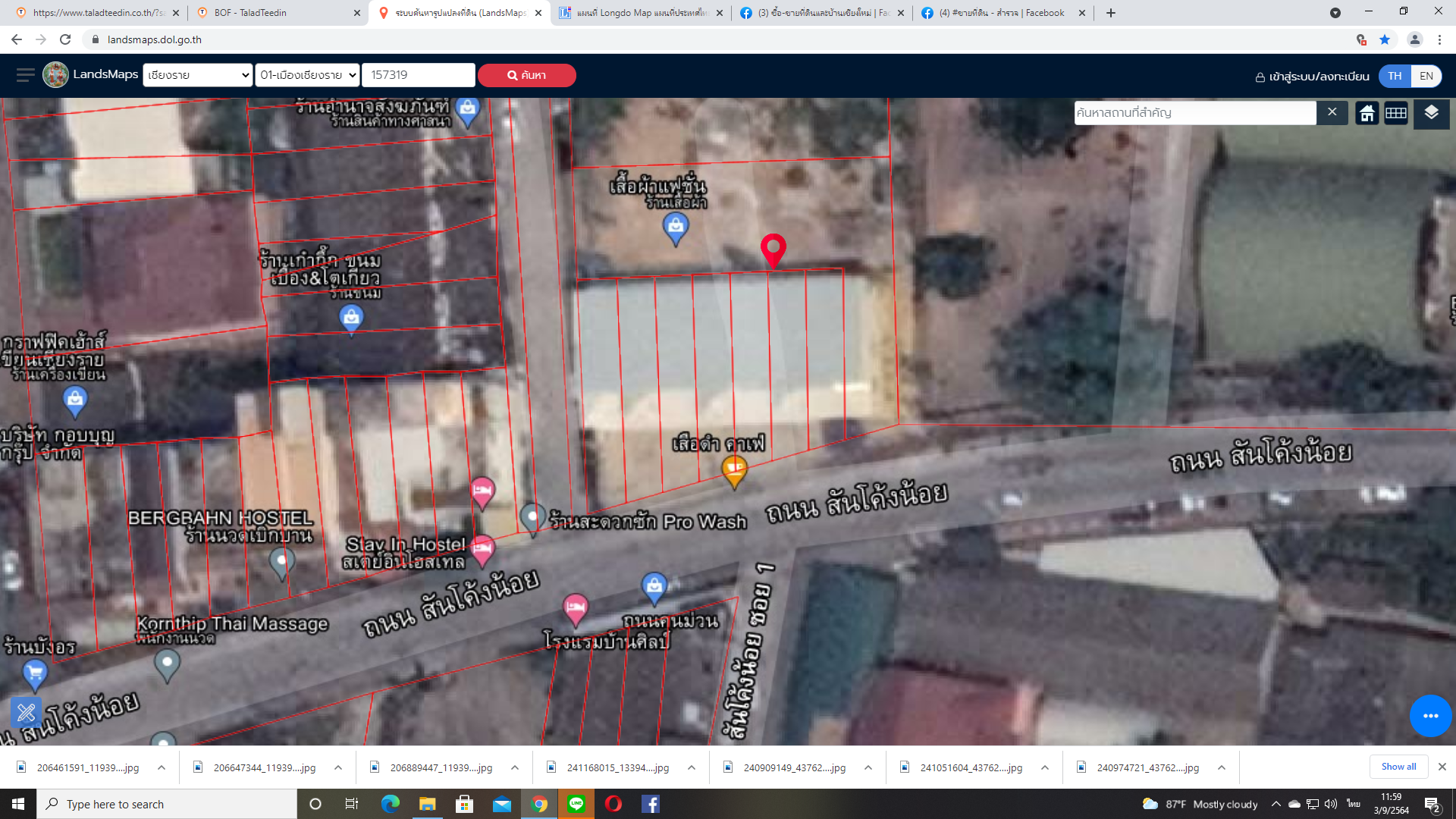The width and height of the screenshot is (1456, 819).
Task: Switch to the taladteedin.co.th tab
Action: (x=97, y=13)
